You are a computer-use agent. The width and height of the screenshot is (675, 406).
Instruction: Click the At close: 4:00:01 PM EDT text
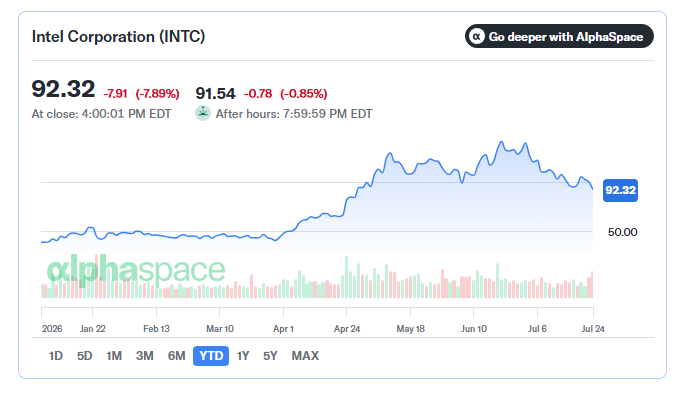click(101, 114)
